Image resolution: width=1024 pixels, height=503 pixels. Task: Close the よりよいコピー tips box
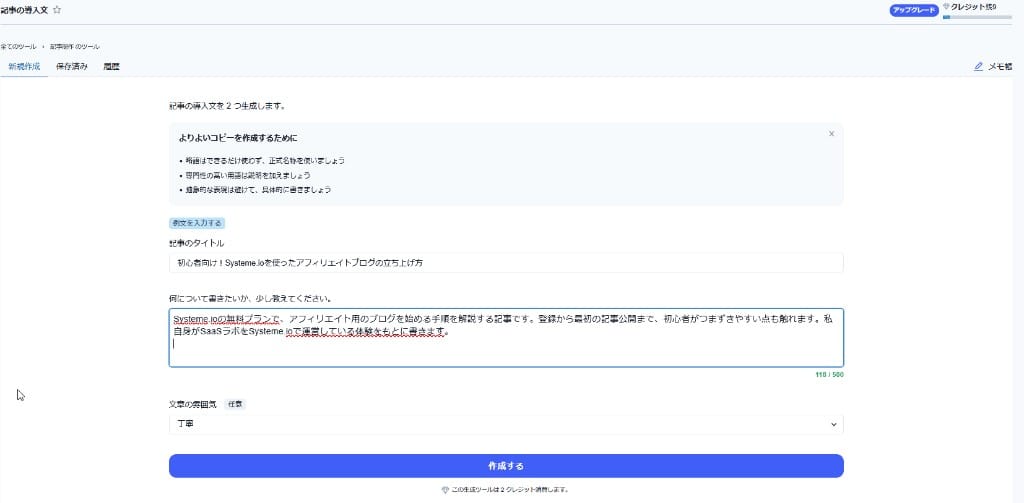point(831,134)
